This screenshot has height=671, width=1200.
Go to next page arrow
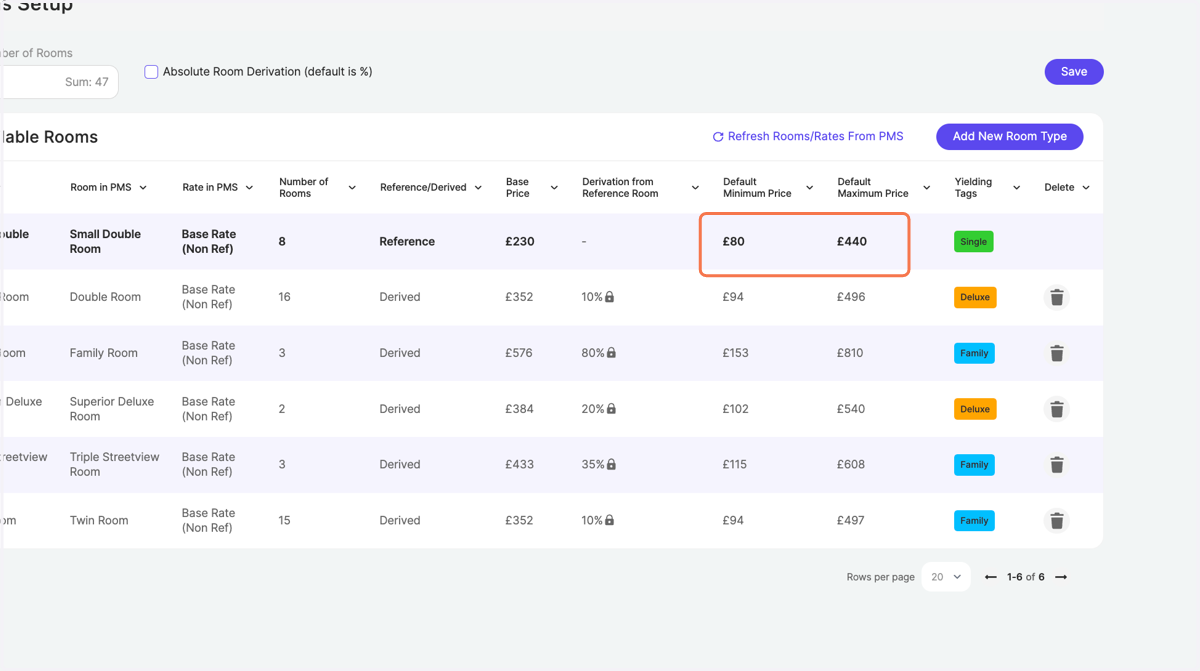[1061, 577]
